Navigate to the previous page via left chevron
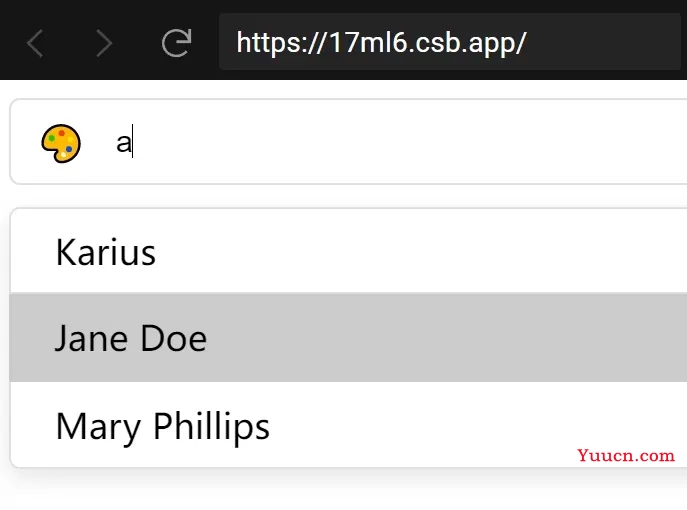Screen dimensions: 687x510 click(35, 43)
